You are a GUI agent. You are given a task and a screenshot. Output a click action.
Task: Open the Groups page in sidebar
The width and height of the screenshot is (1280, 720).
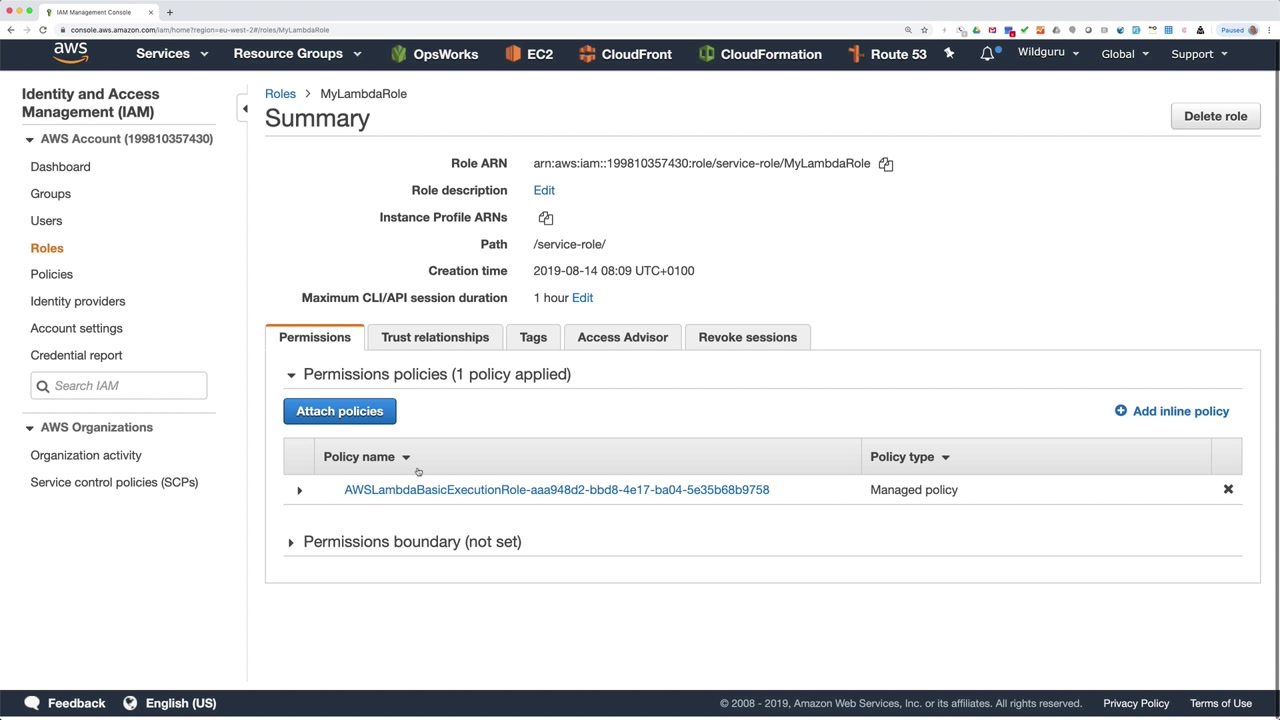coord(50,194)
